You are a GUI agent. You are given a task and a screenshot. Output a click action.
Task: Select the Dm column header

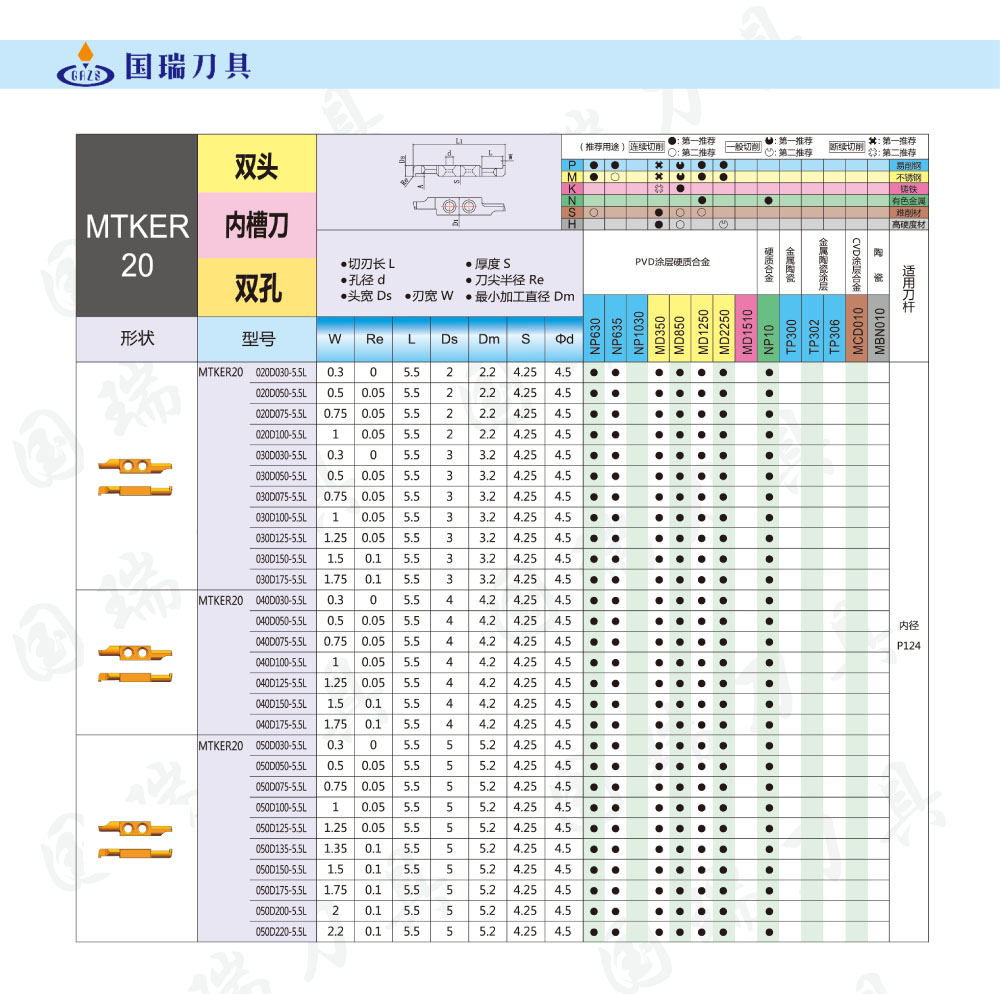[488, 339]
